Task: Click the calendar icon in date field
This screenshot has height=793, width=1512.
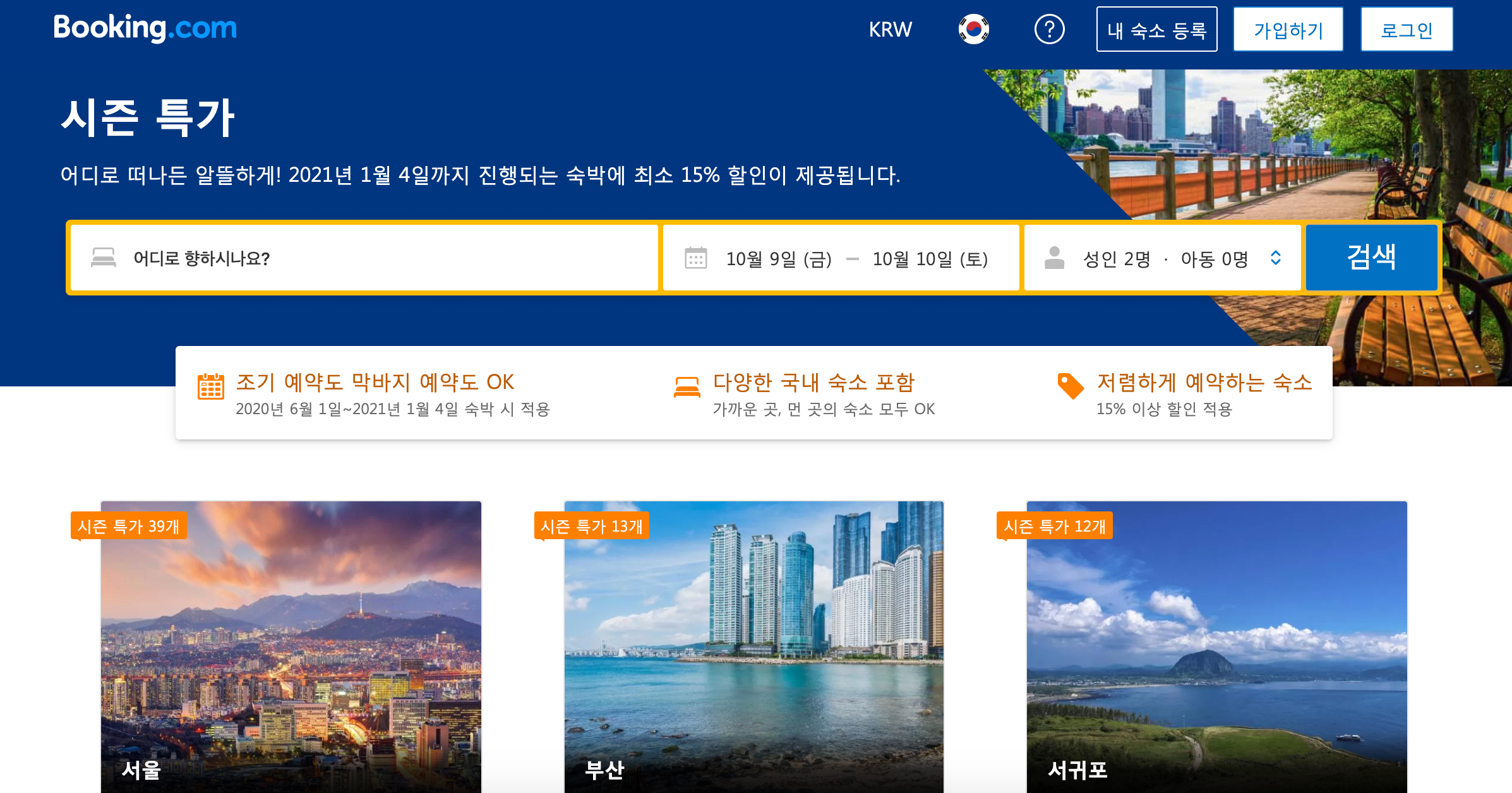Action: tap(695, 258)
